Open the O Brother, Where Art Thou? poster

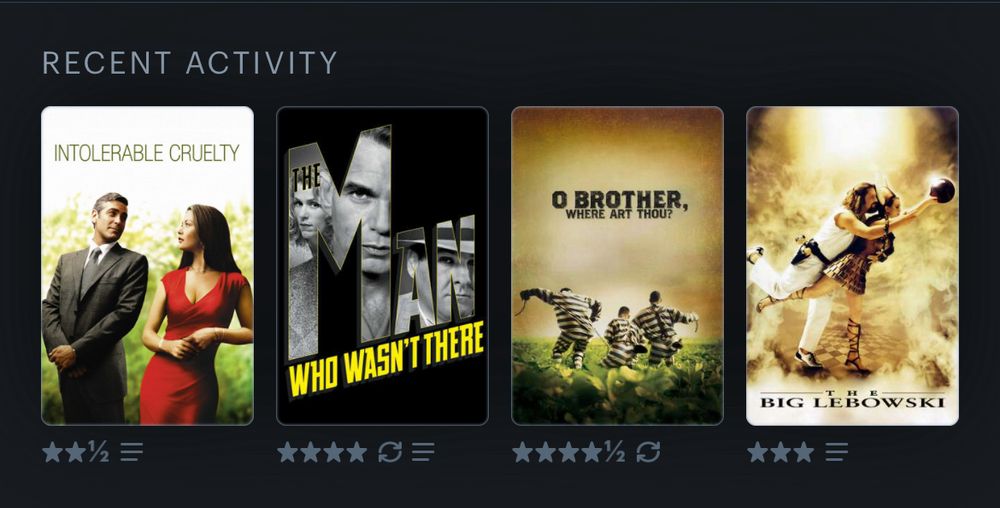pyautogui.click(x=617, y=266)
